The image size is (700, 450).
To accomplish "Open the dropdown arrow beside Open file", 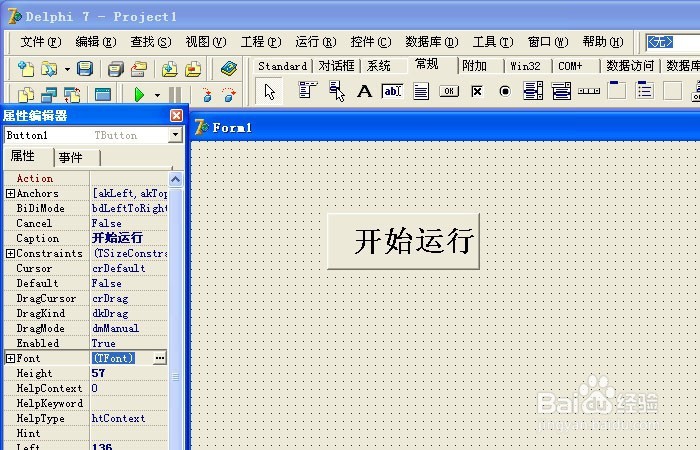I will click(67, 69).
